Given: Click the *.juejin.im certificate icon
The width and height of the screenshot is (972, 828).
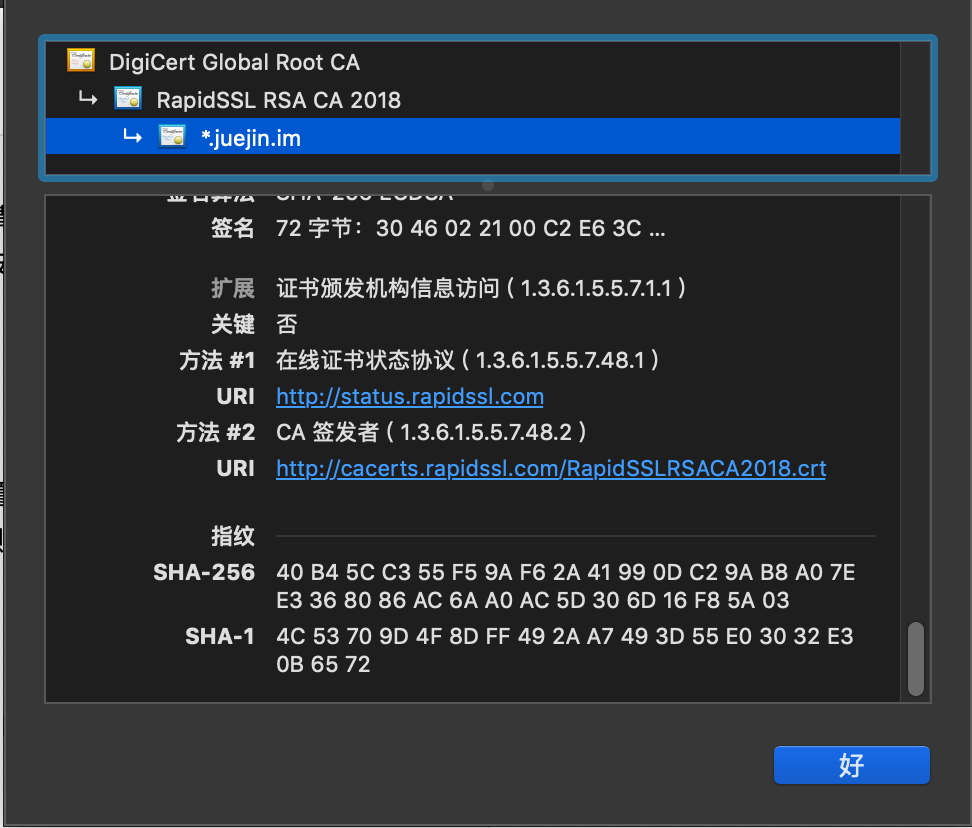Looking at the screenshot, I should [172, 136].
